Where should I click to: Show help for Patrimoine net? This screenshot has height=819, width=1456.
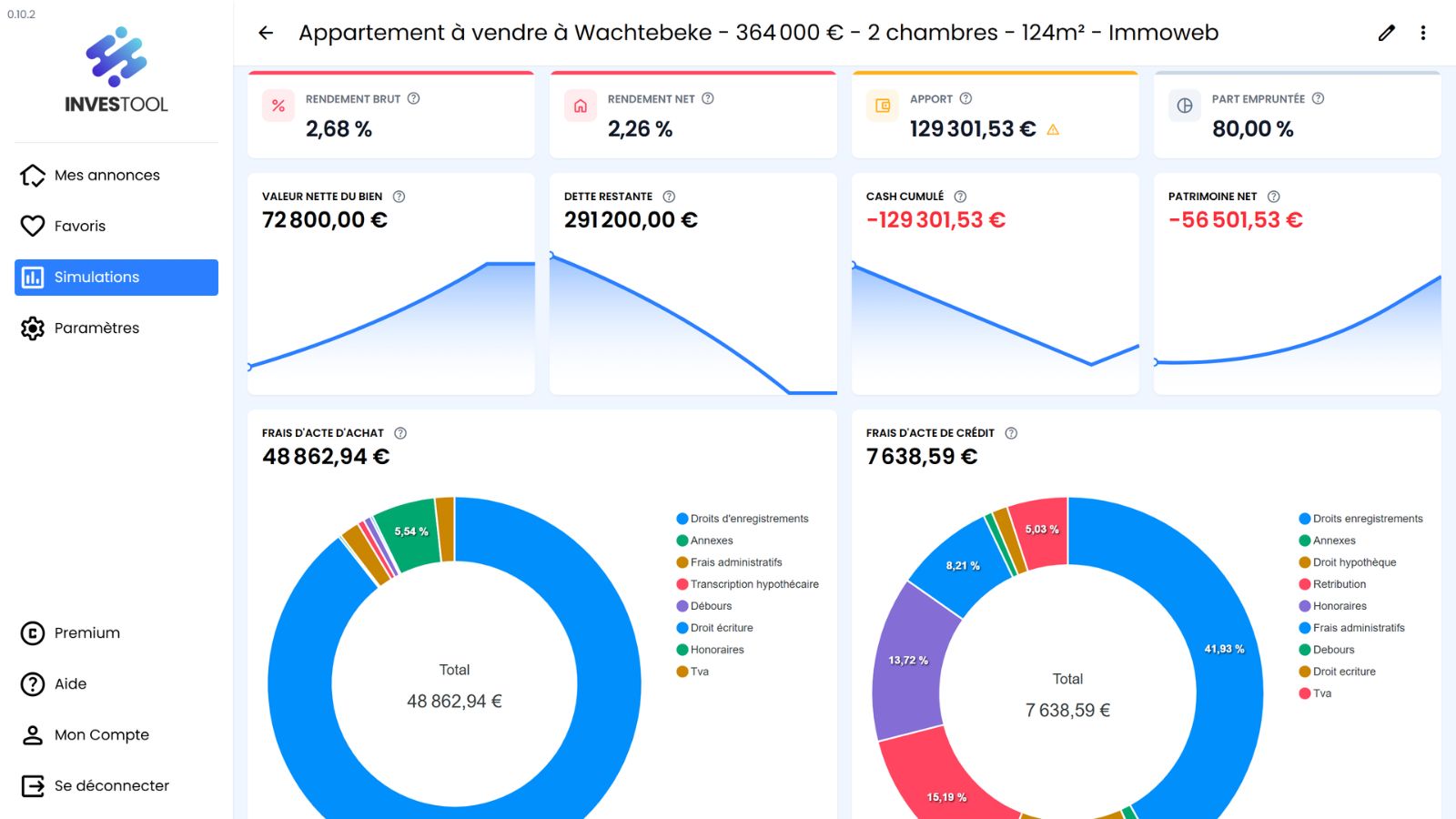click(1274, 197)
